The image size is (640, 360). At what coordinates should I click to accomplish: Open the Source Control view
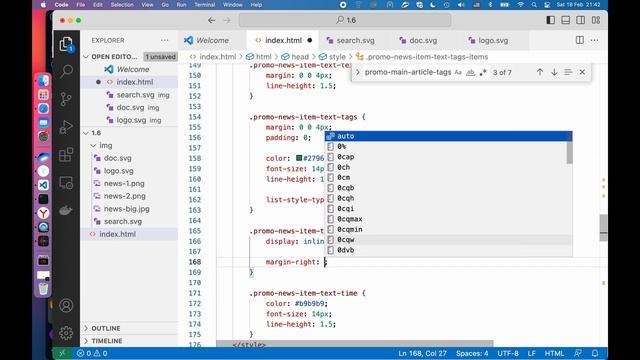(66, 99)
